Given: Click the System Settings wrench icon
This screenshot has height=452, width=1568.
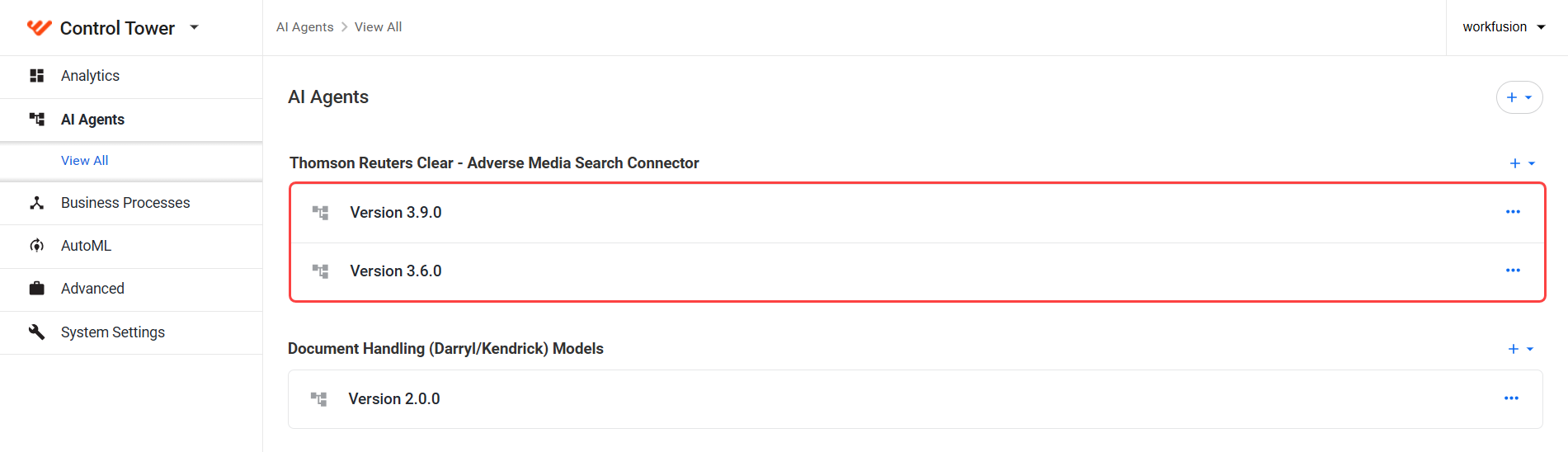Looking at the screenshot, I should [36, 332].
